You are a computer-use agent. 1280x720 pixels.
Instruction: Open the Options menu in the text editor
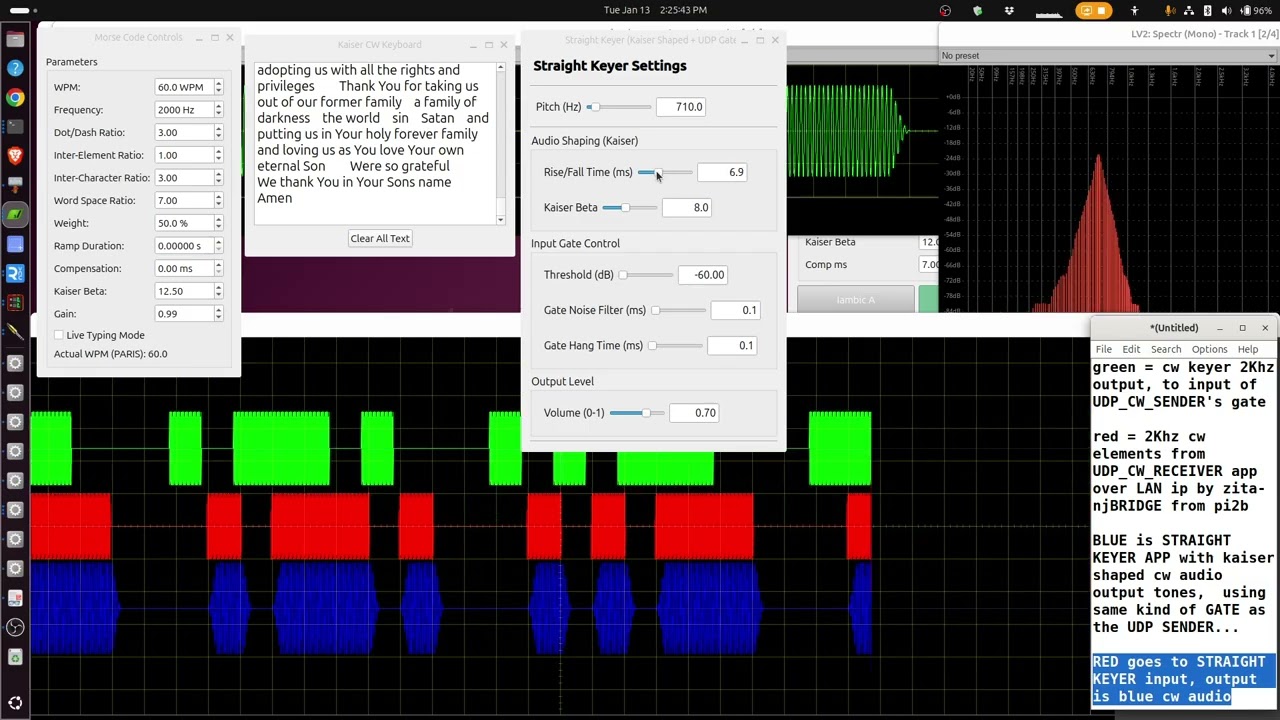tap(1209, 349)
